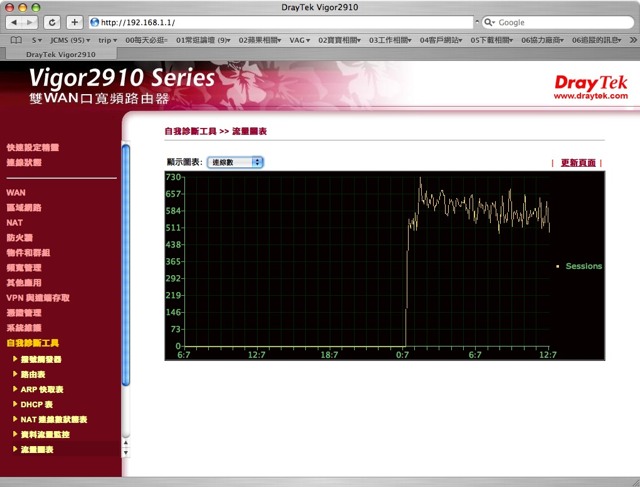Click the Sessions legend entry on chart

580,266
